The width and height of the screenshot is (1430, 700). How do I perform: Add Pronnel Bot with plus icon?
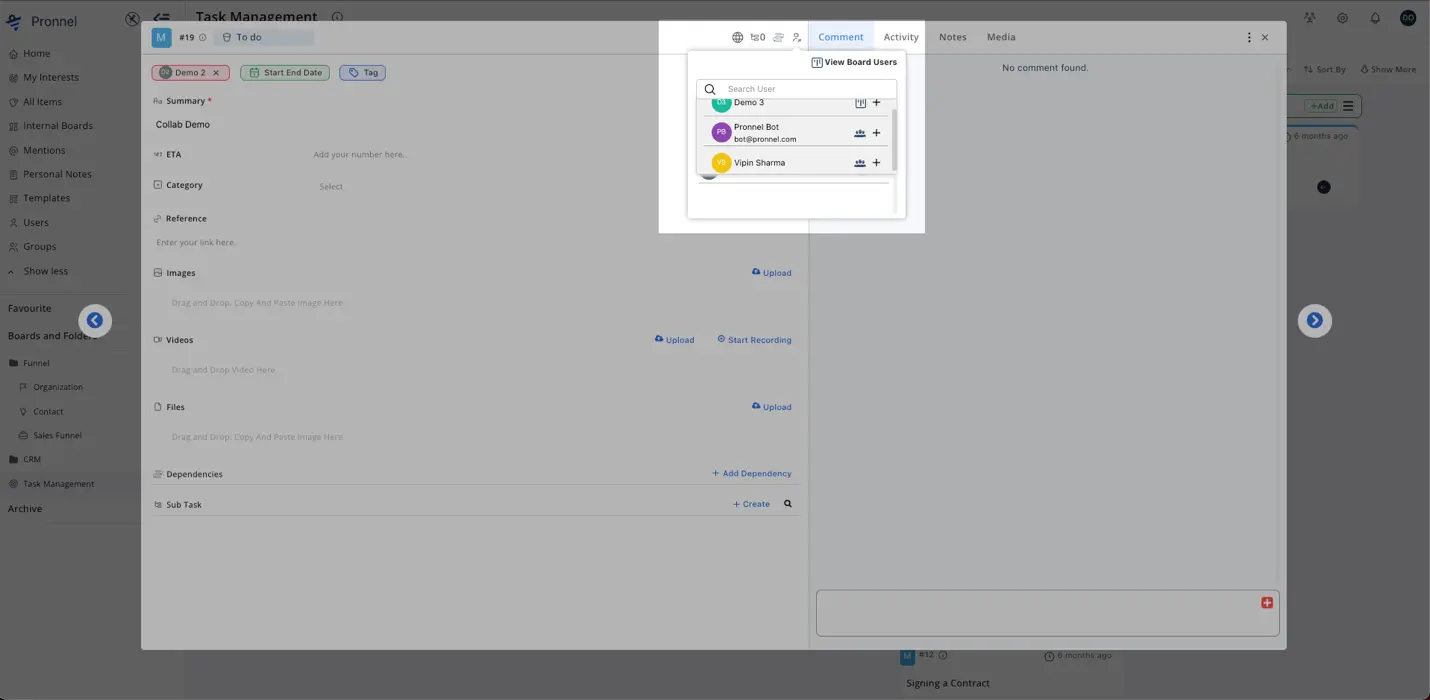click(877, 132)
